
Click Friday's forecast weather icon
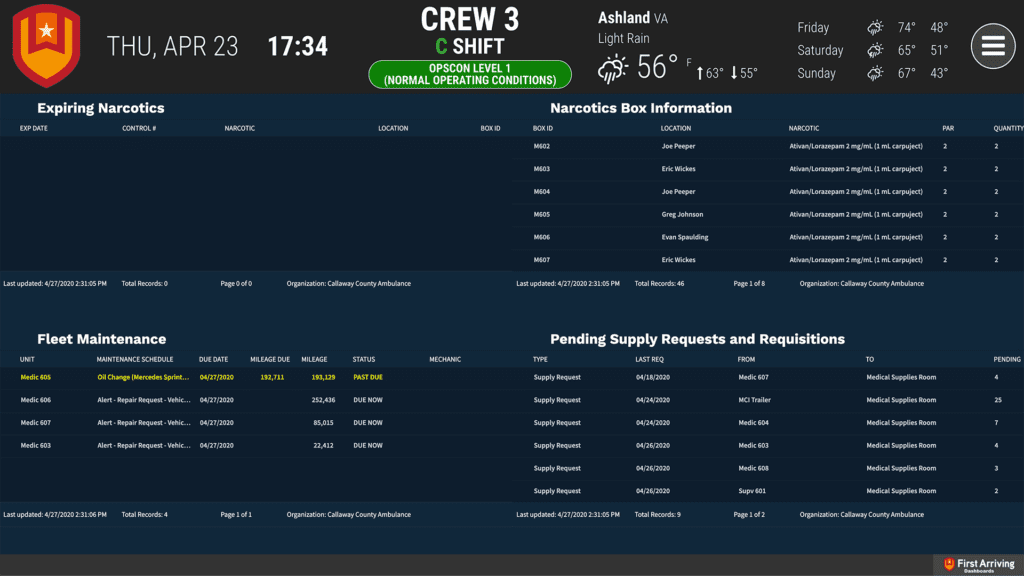pyautogui.click(x=875, y=28)
